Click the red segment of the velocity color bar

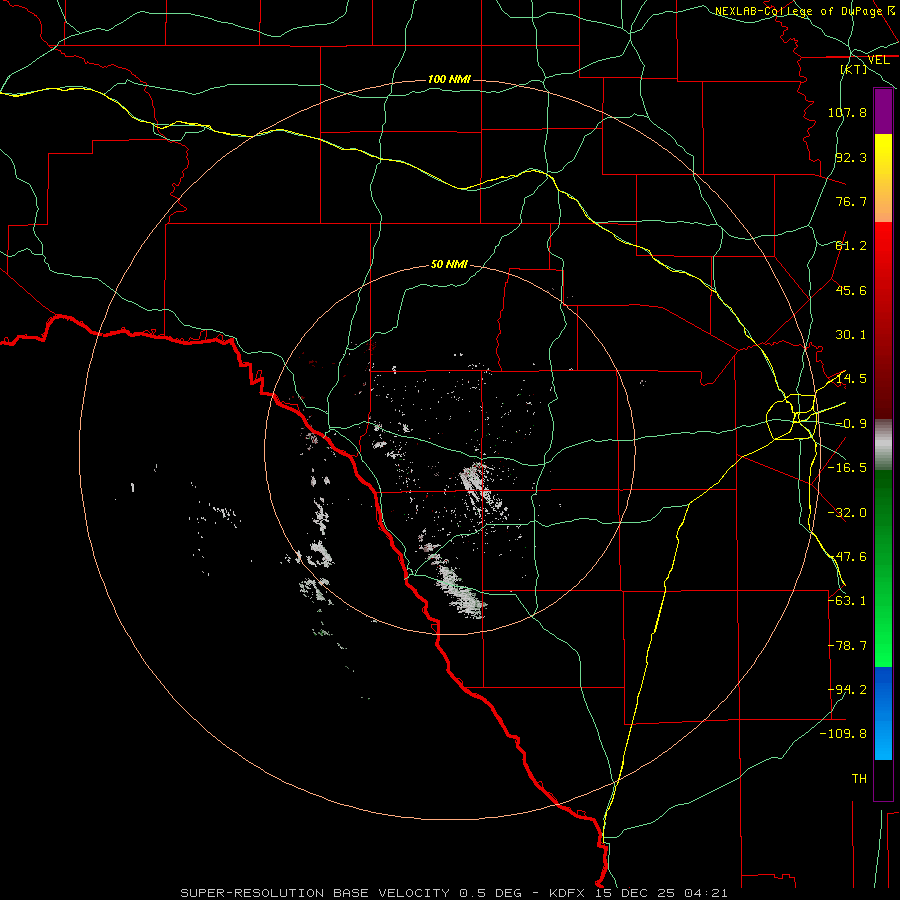click(883, 320)
